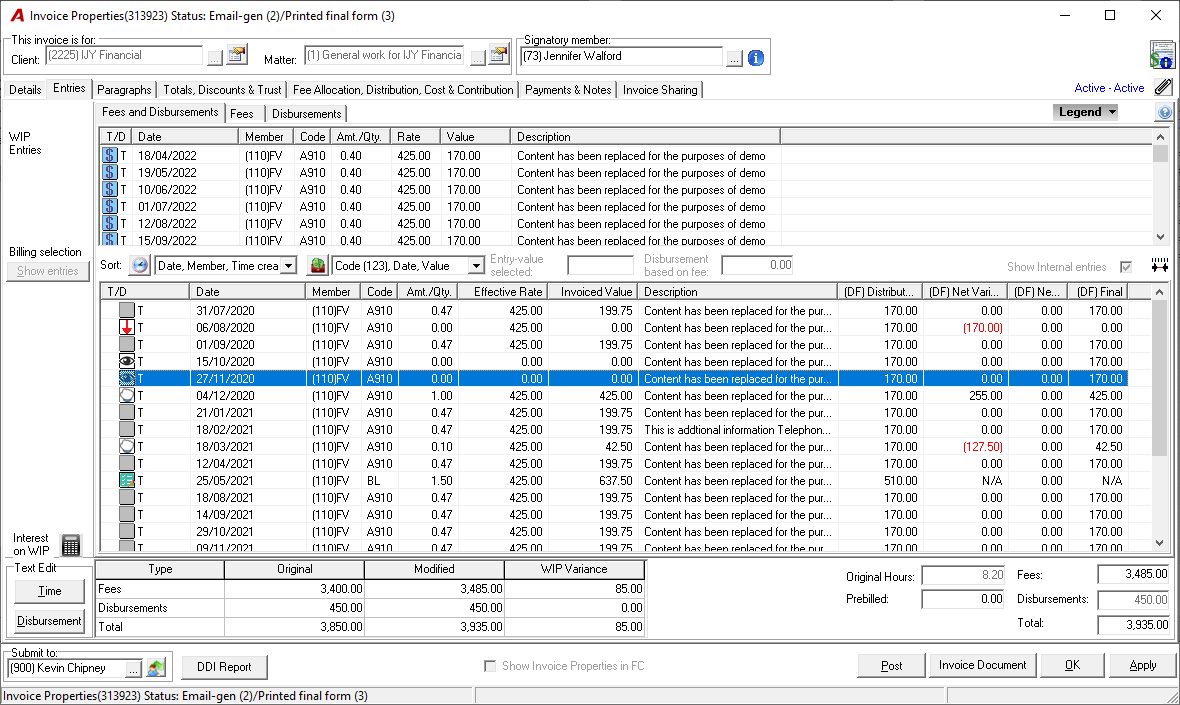Click the Submit to member lookup icon
Viewport: 1180px width, 705px height.
click(156, 667)
